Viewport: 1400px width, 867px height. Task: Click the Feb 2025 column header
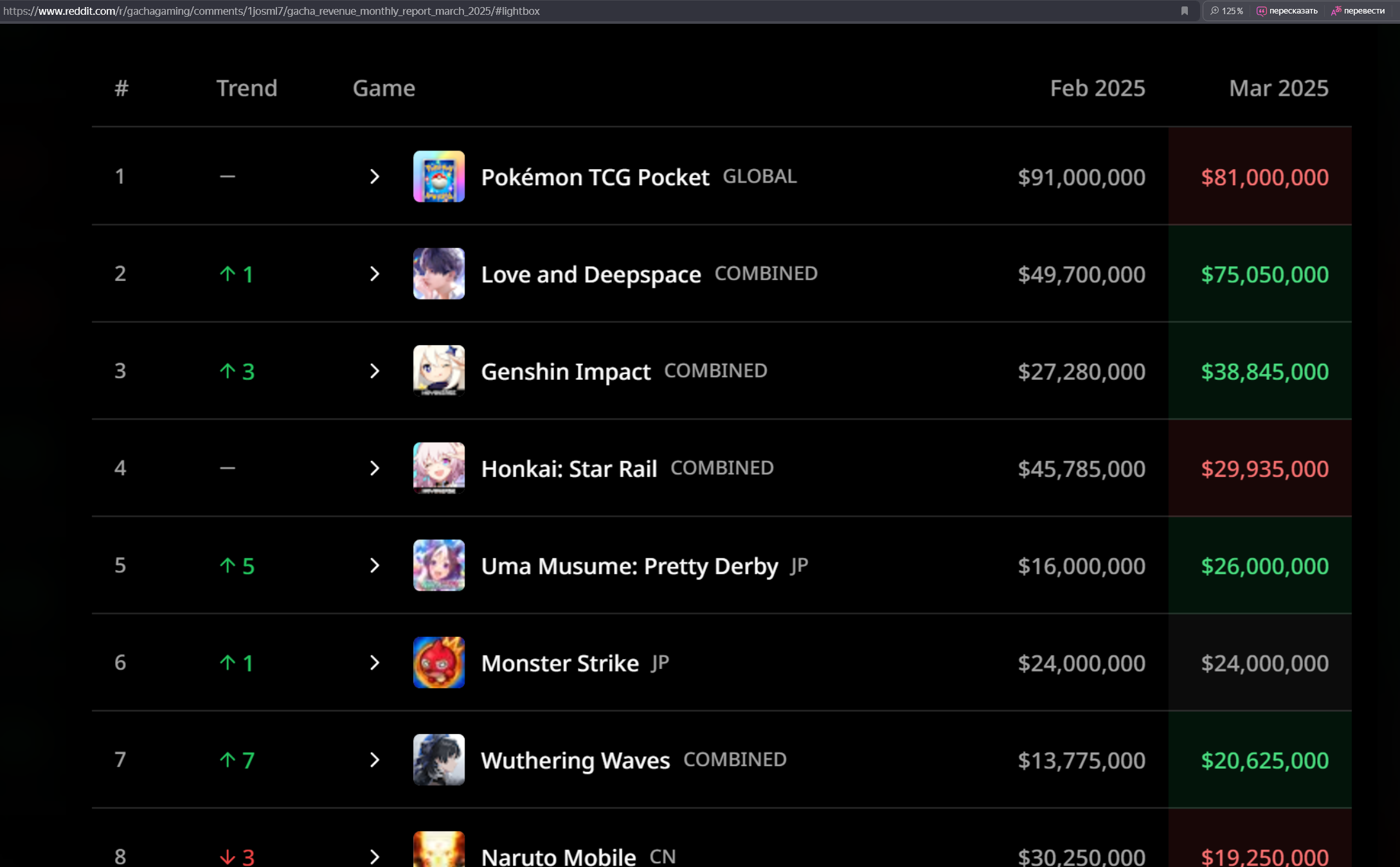click(1097, 88)
